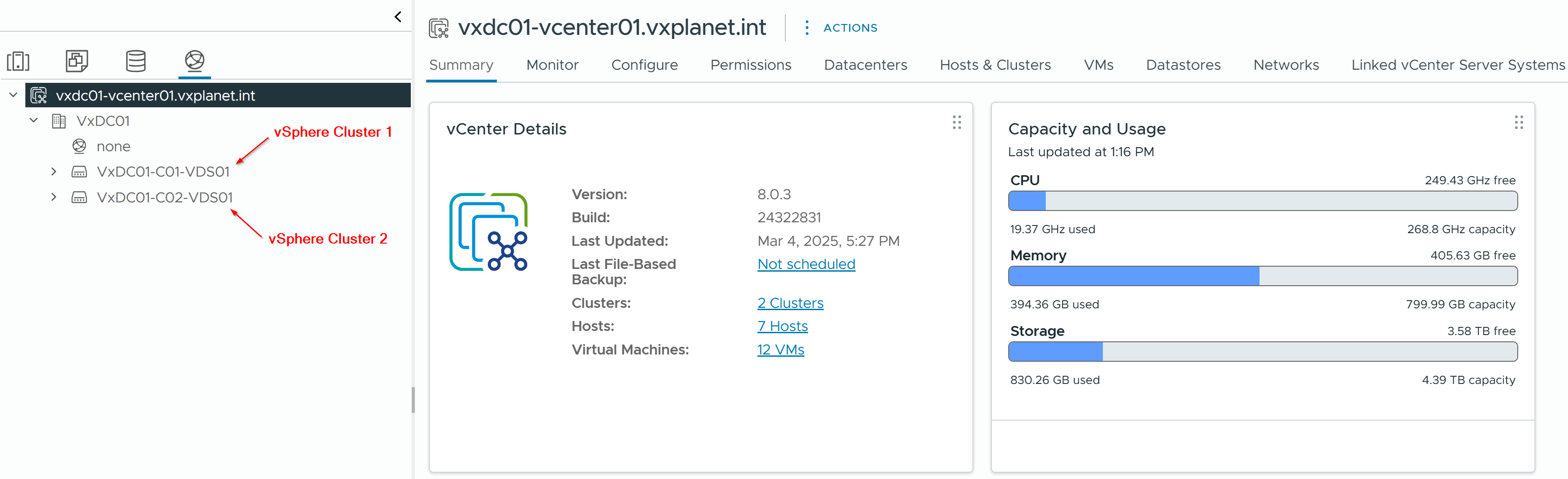Click the ACTIONS three-dot menu icon
The image size is (1568, 479).
[807, 27]
